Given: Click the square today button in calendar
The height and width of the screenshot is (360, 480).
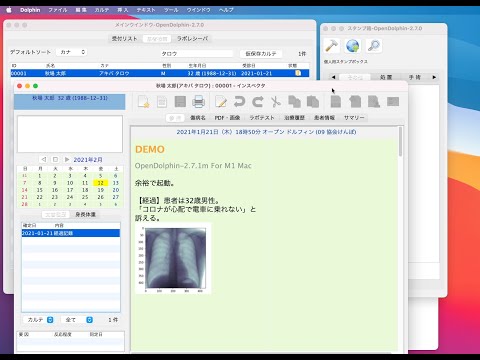Looking at the screenshot, I should tap(55, 159).
